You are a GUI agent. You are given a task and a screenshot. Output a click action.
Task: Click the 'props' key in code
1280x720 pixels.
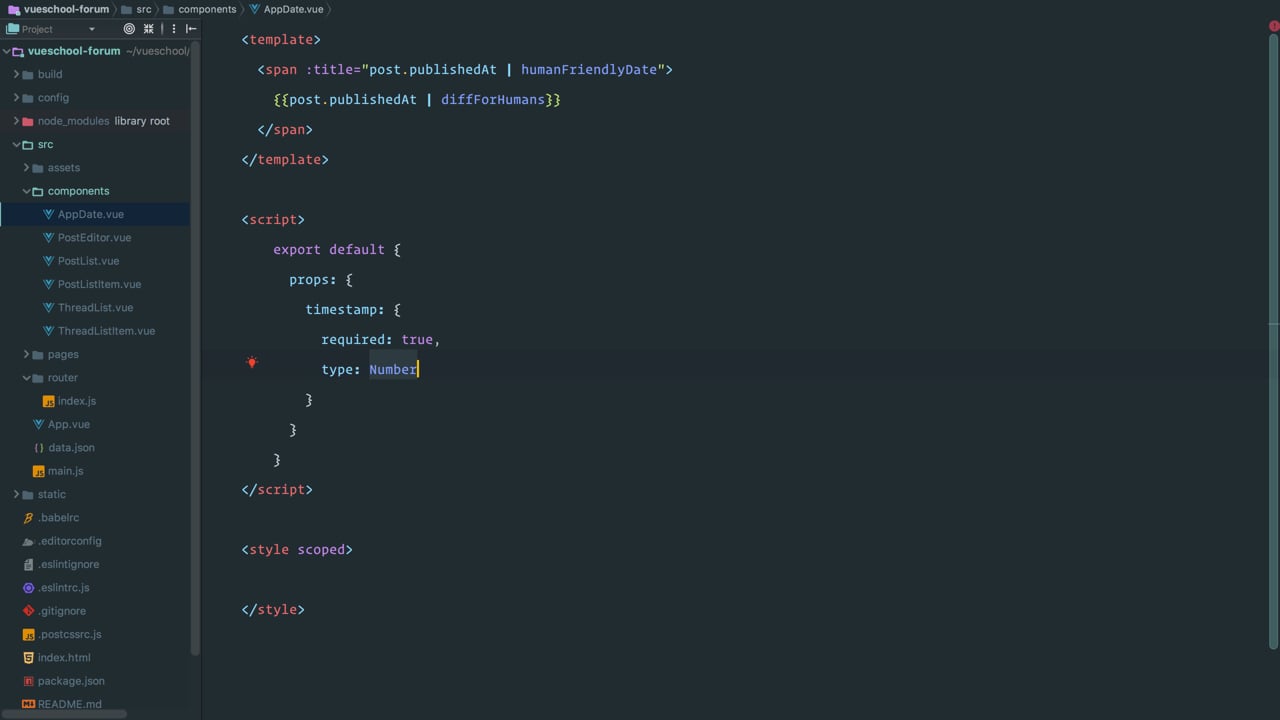pos(309,280)
